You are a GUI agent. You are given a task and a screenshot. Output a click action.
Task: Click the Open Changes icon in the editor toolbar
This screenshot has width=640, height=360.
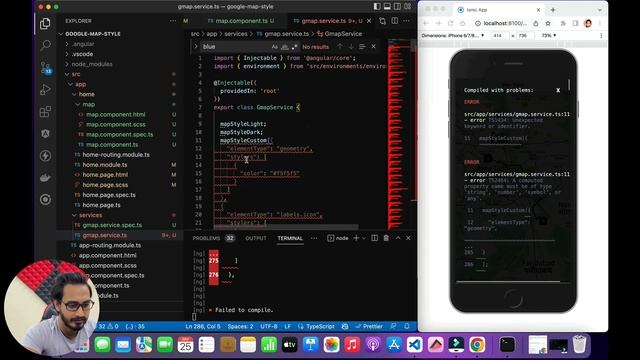click(x=382, y=21)
